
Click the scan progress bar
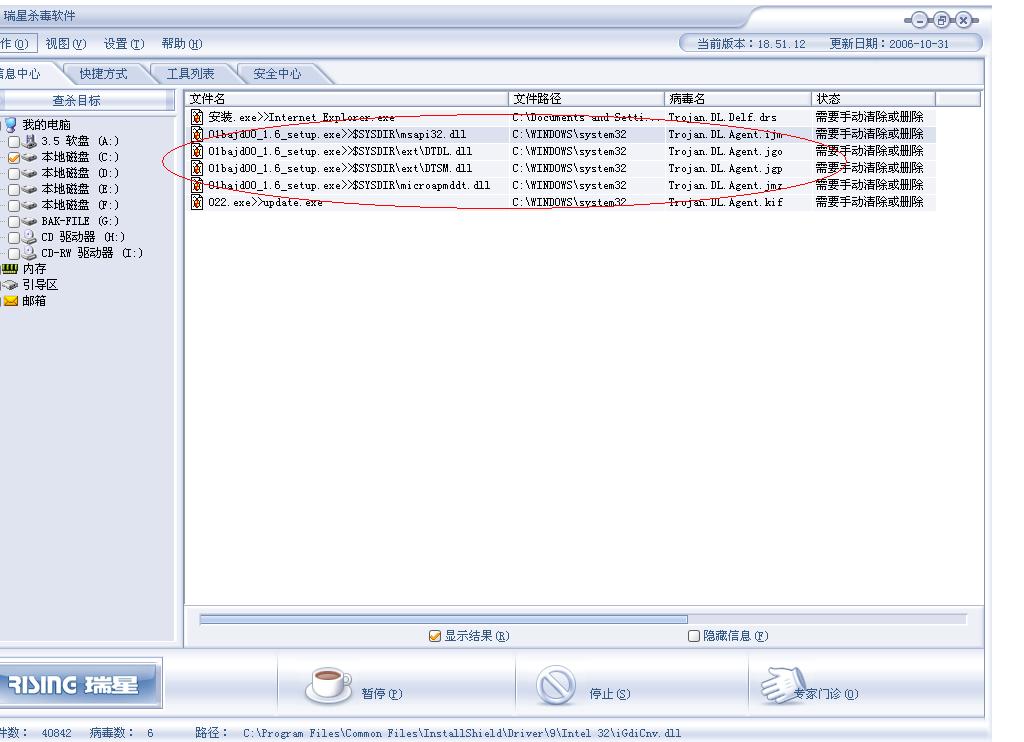(x=583, y=619)
